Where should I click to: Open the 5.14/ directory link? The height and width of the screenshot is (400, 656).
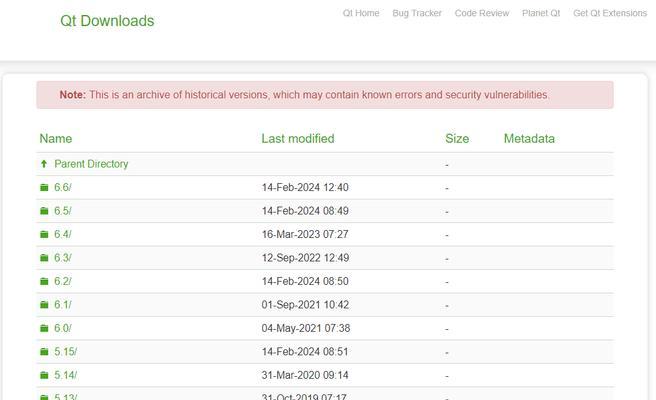coord(65,375)
